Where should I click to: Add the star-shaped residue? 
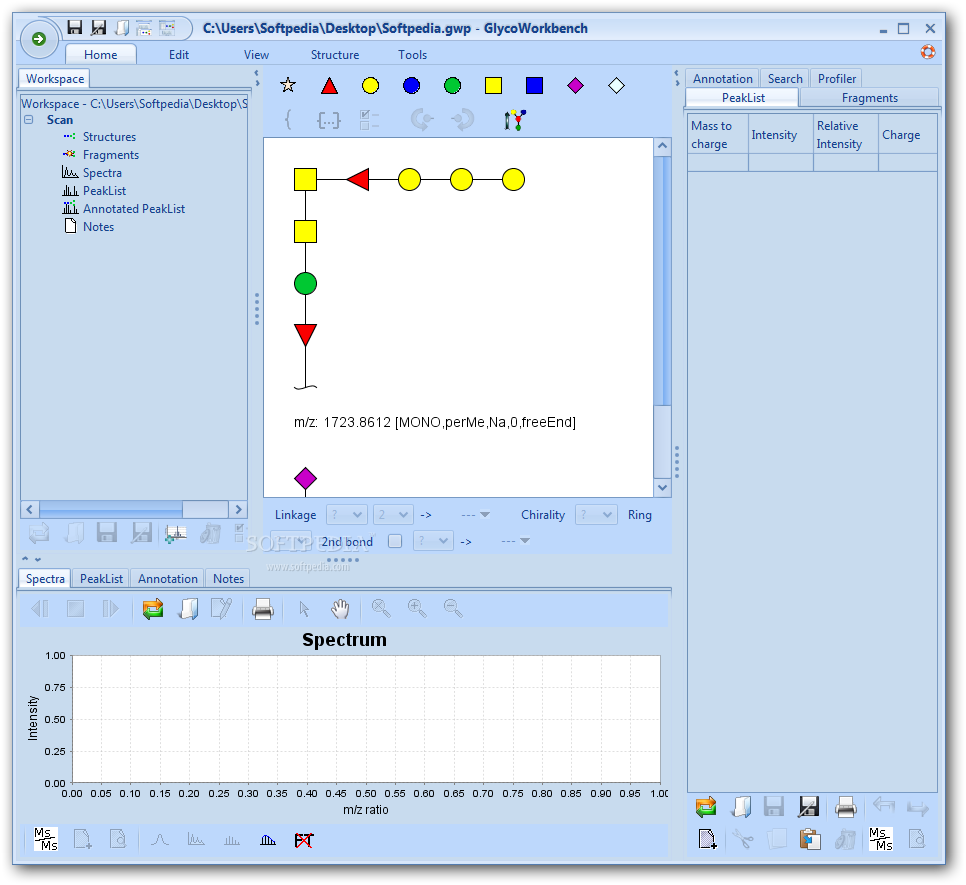click(x=288, y=85)
